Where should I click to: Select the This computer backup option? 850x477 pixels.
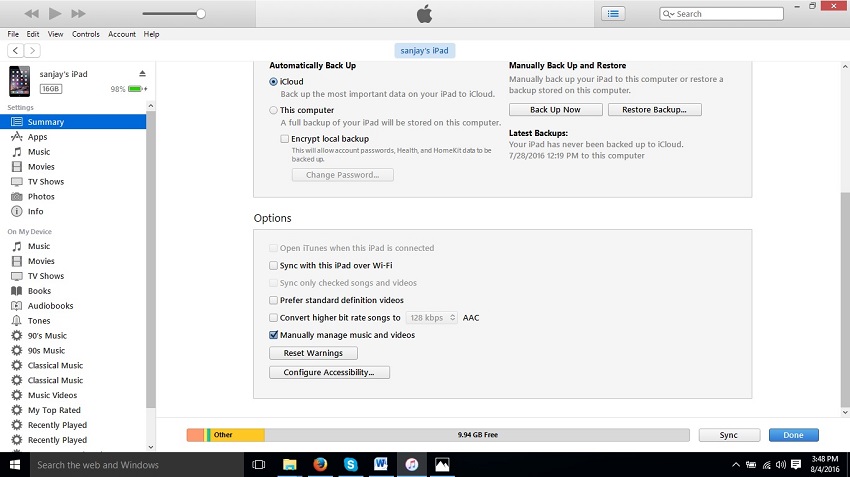point(274,110)
